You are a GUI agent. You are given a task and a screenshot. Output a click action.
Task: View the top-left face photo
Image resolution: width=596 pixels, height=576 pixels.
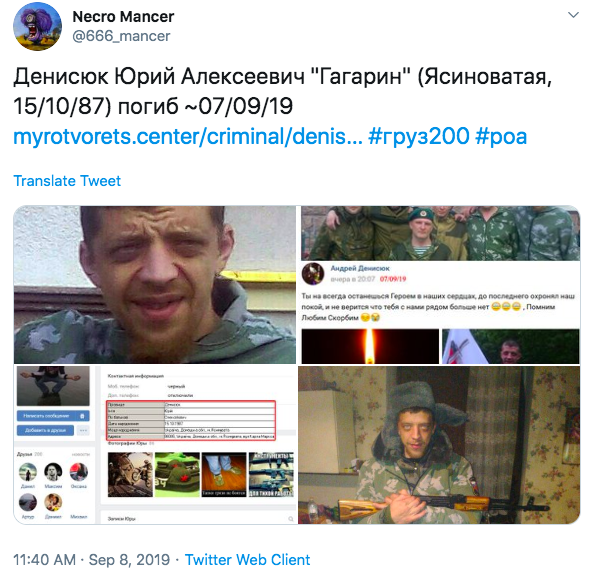coord(155,285)
